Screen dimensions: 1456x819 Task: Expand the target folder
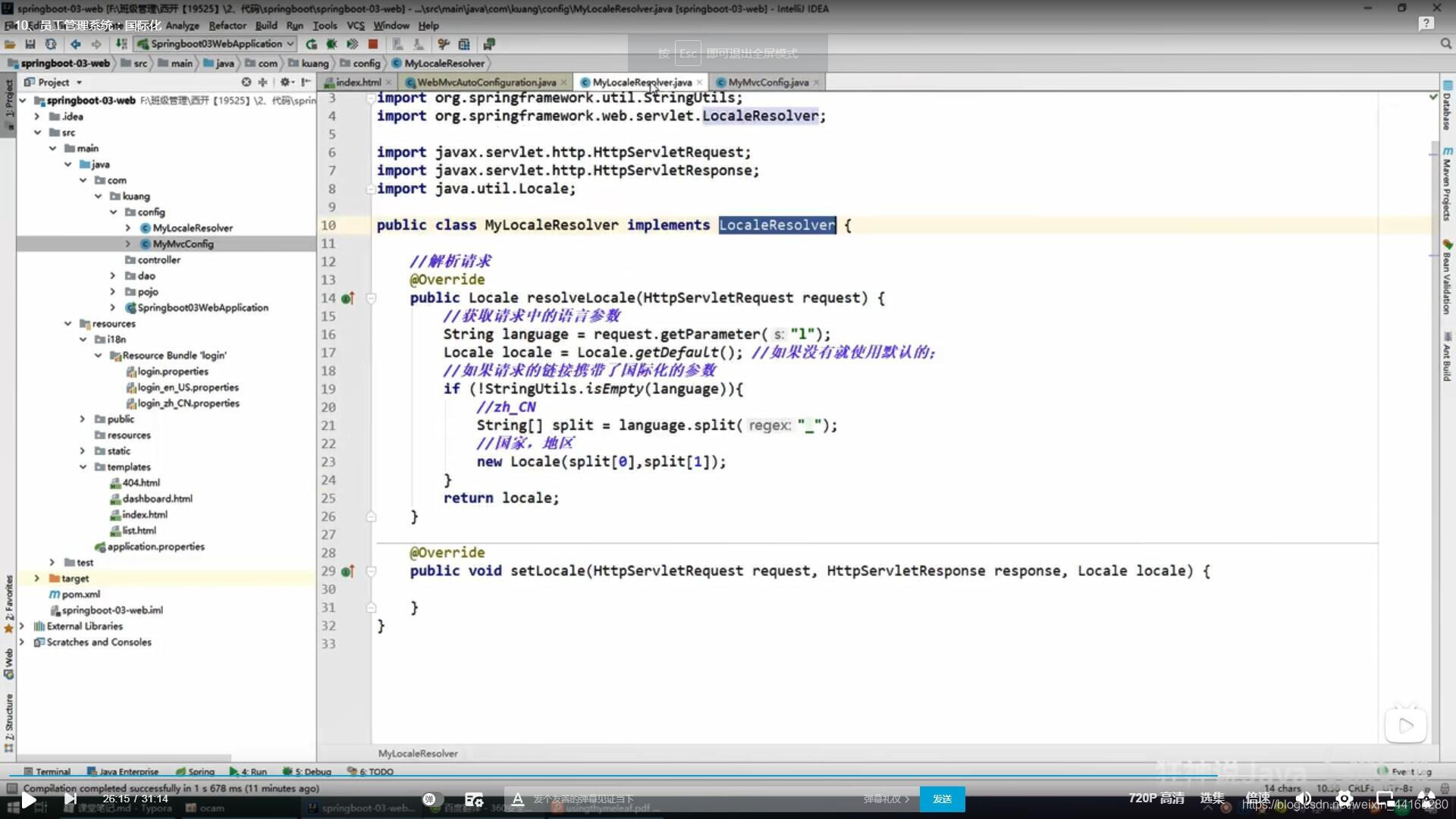coord(36,579)
